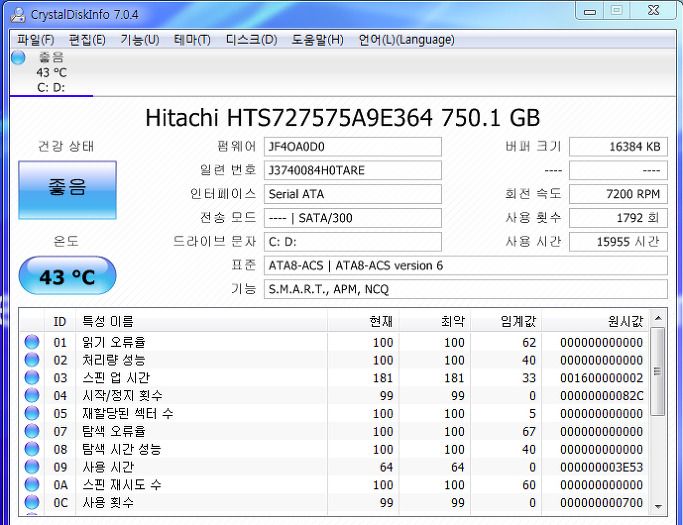Click threshold value 62 in first row
Viewport: 683px width, 525px height.
click(529, 342)
